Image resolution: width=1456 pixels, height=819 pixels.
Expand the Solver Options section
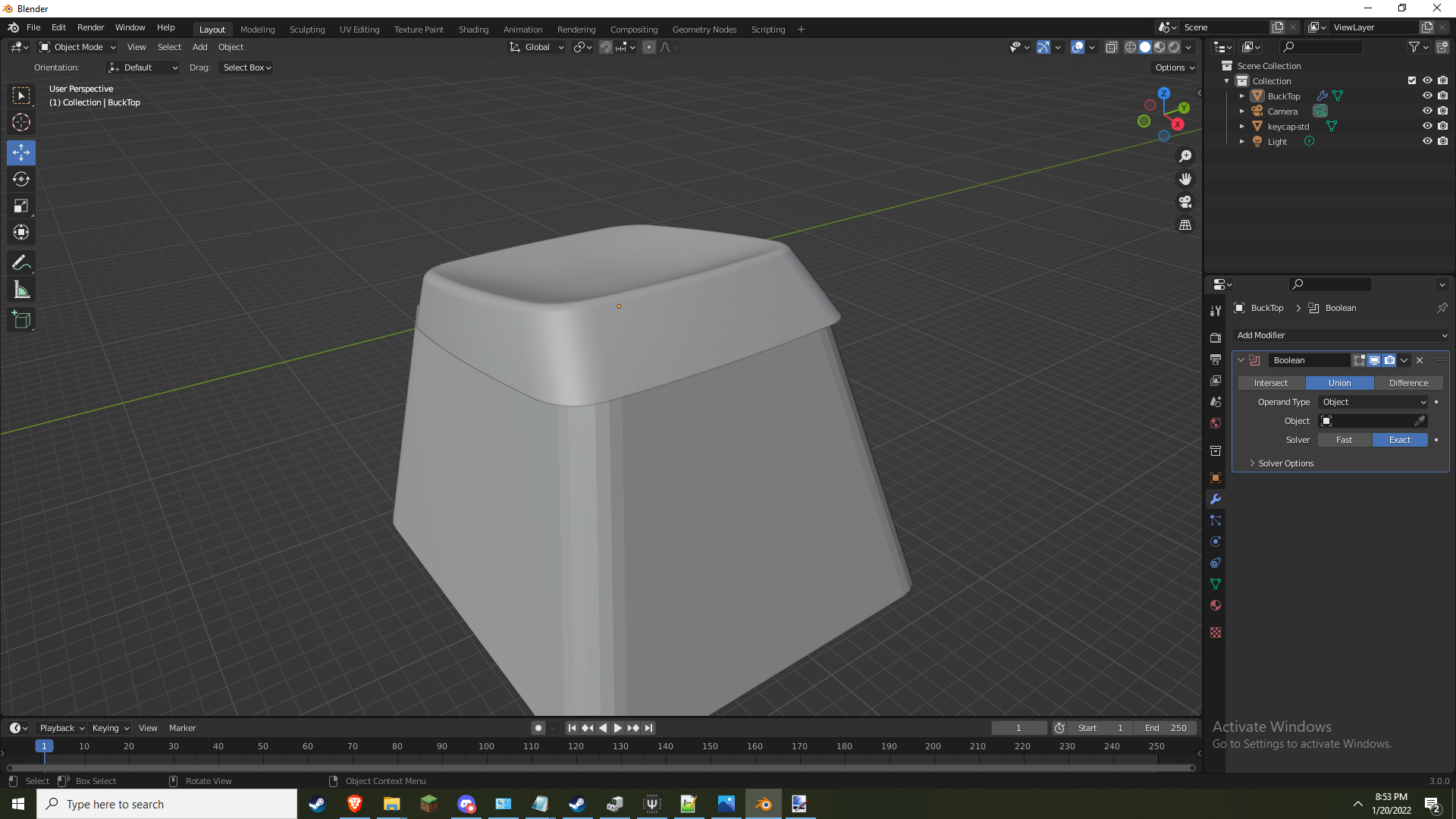click(x=1285, y=463)
